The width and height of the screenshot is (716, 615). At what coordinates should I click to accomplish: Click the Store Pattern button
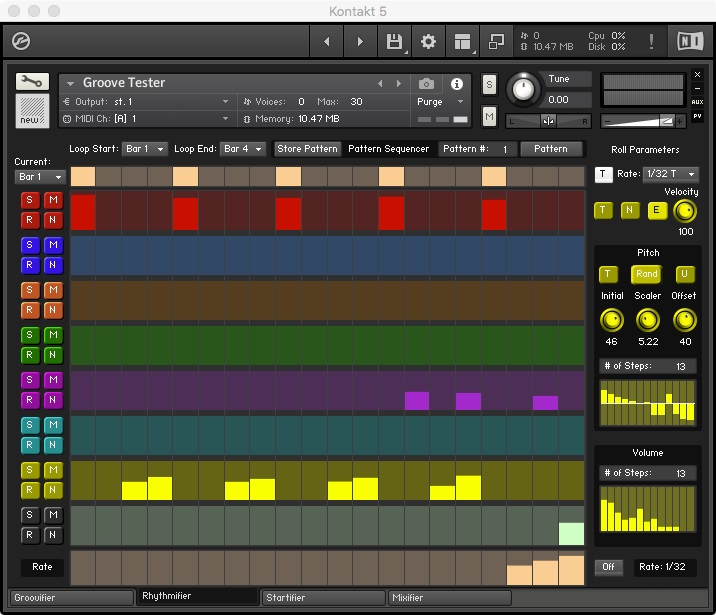pos(308,149)
